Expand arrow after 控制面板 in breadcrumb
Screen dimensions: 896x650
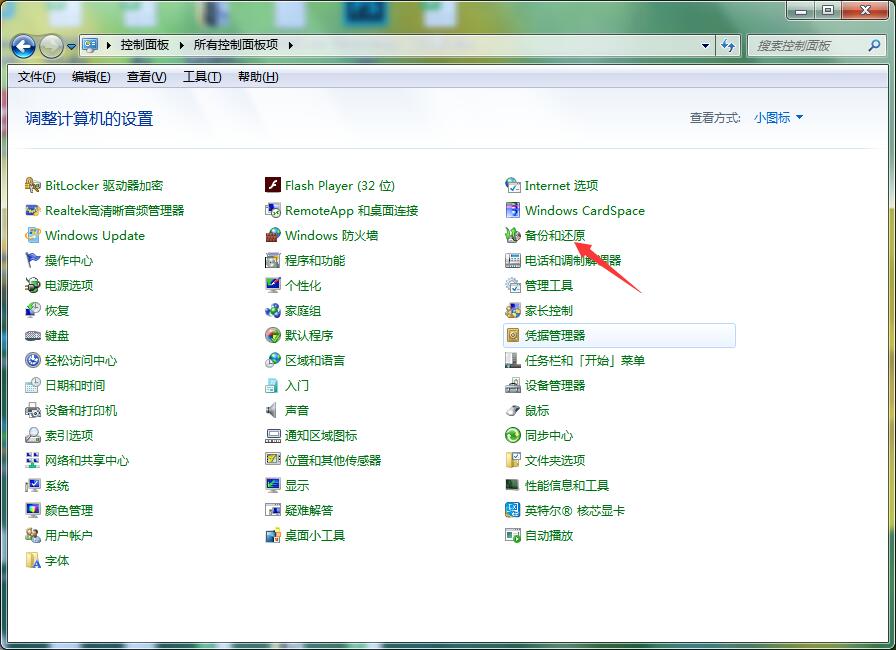pos(181,45)
